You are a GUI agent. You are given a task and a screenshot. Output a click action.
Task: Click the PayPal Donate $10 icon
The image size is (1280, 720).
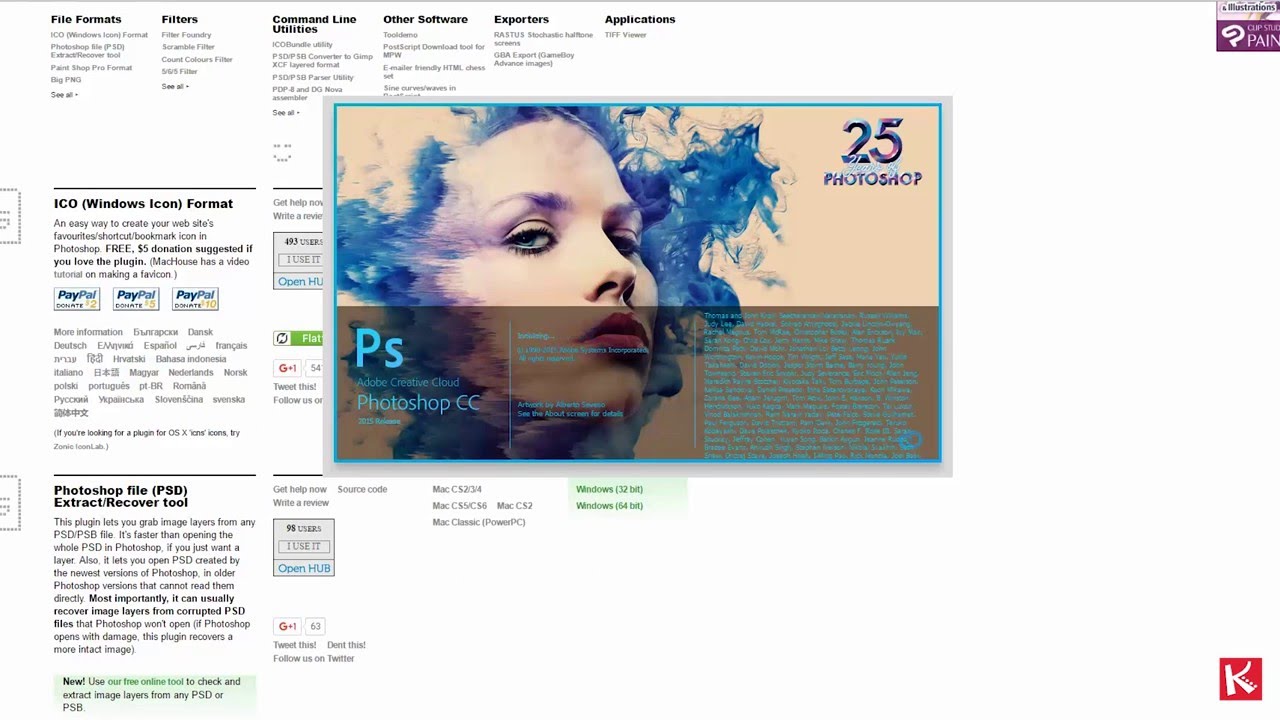[x=194, y=298]
